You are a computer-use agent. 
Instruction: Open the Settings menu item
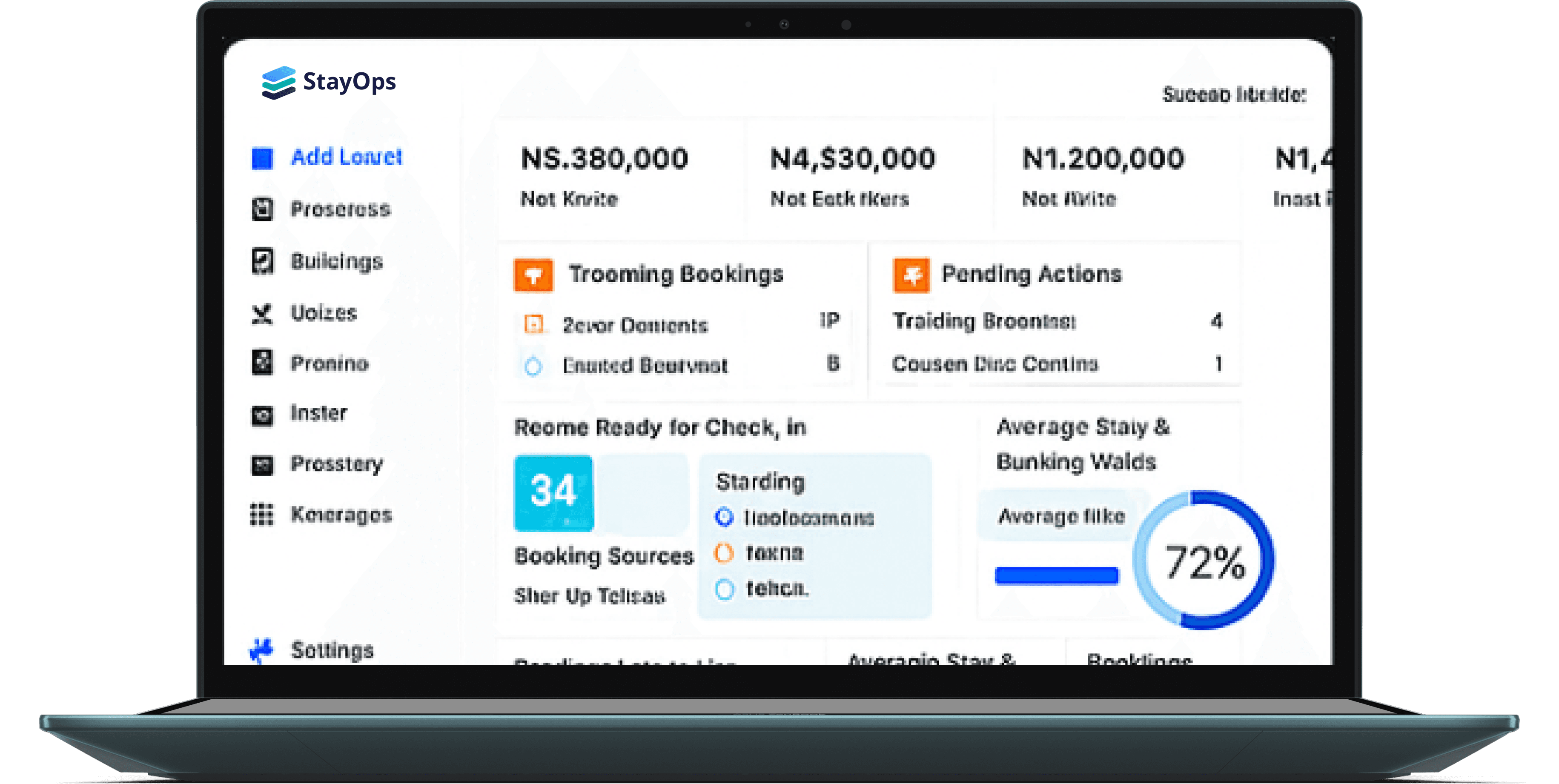332,650
